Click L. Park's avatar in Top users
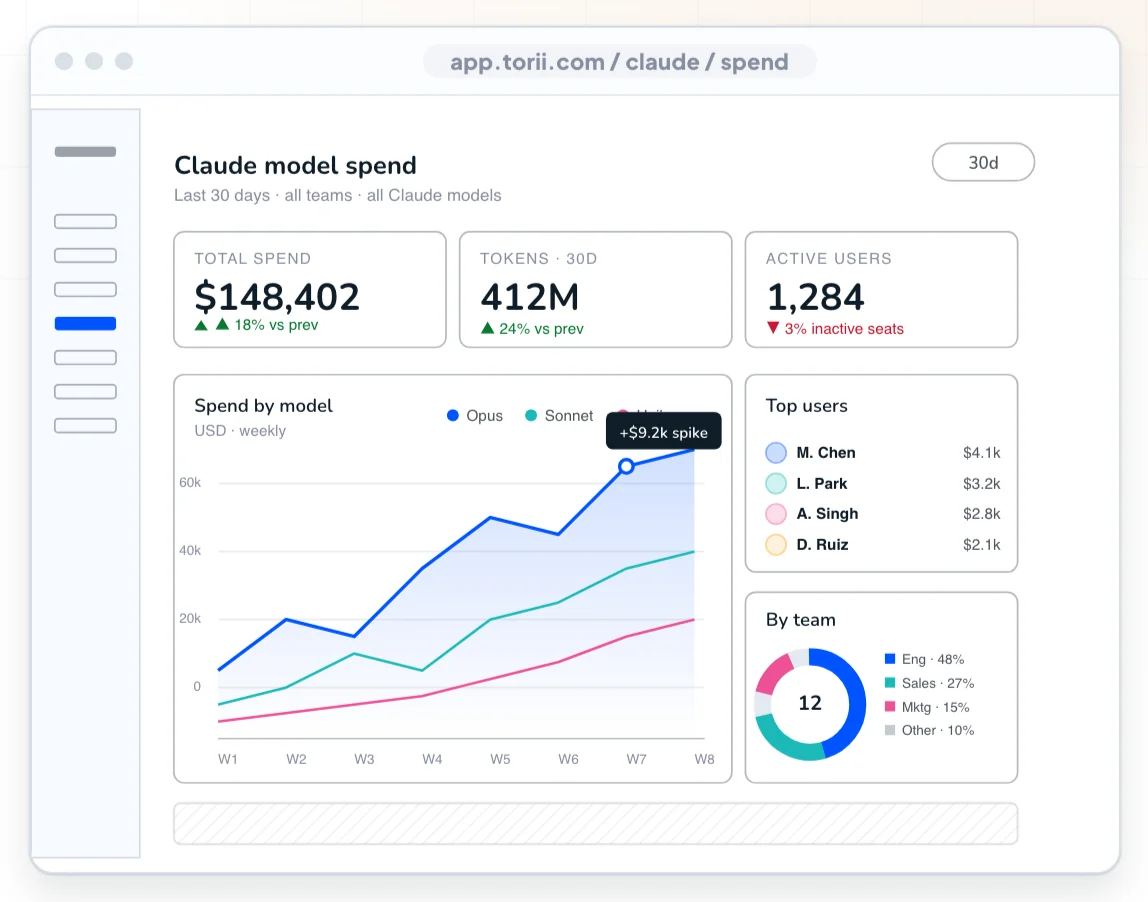 (776, 483)
